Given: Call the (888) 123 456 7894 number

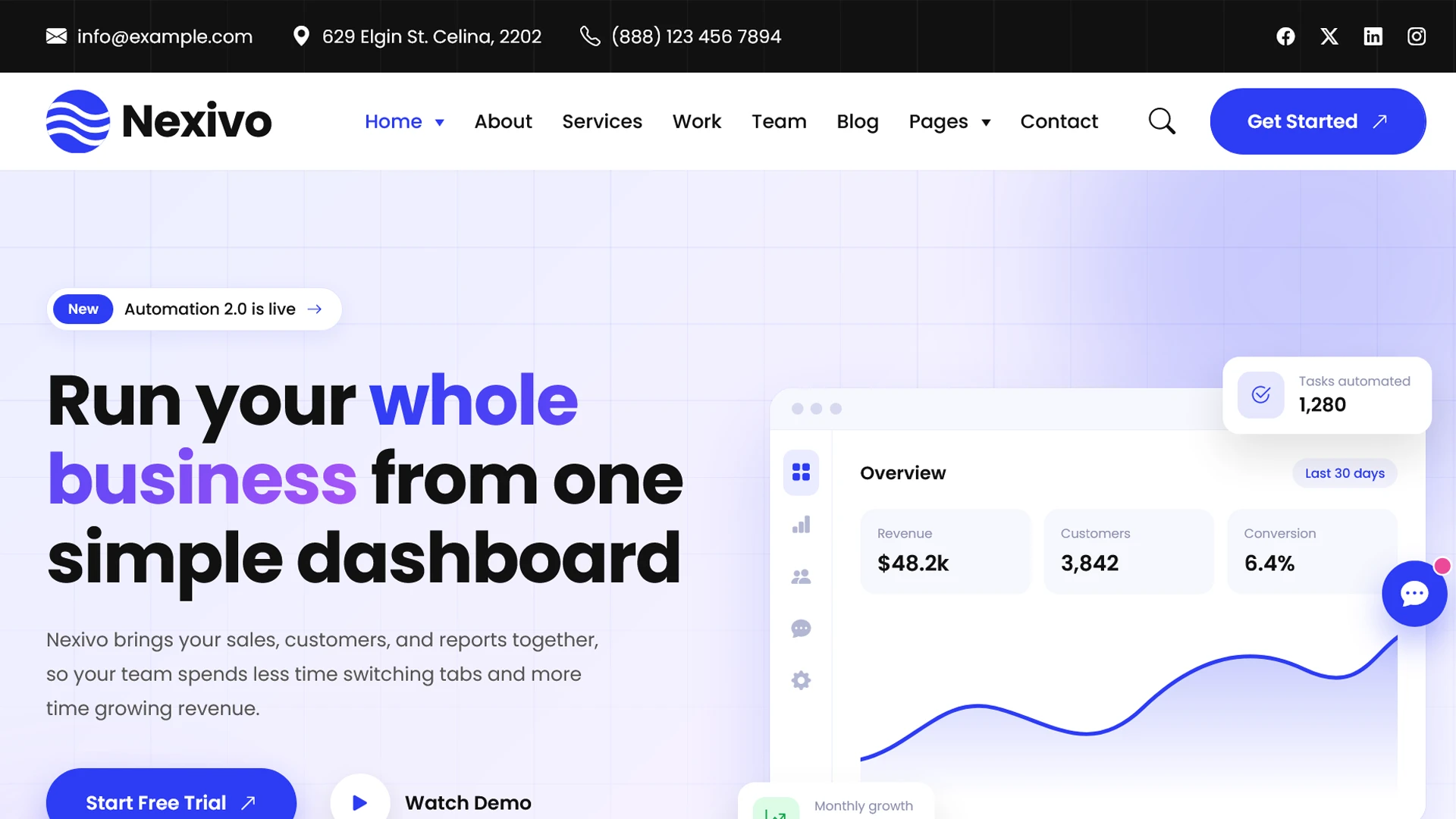Looking at the screenshot, I should point(696,36).
